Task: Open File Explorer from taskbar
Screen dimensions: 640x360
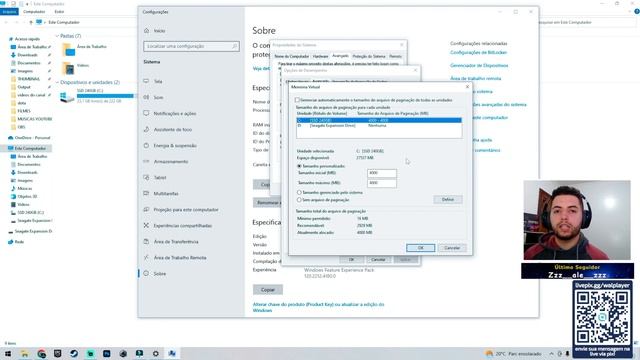Action: point(24,353)
